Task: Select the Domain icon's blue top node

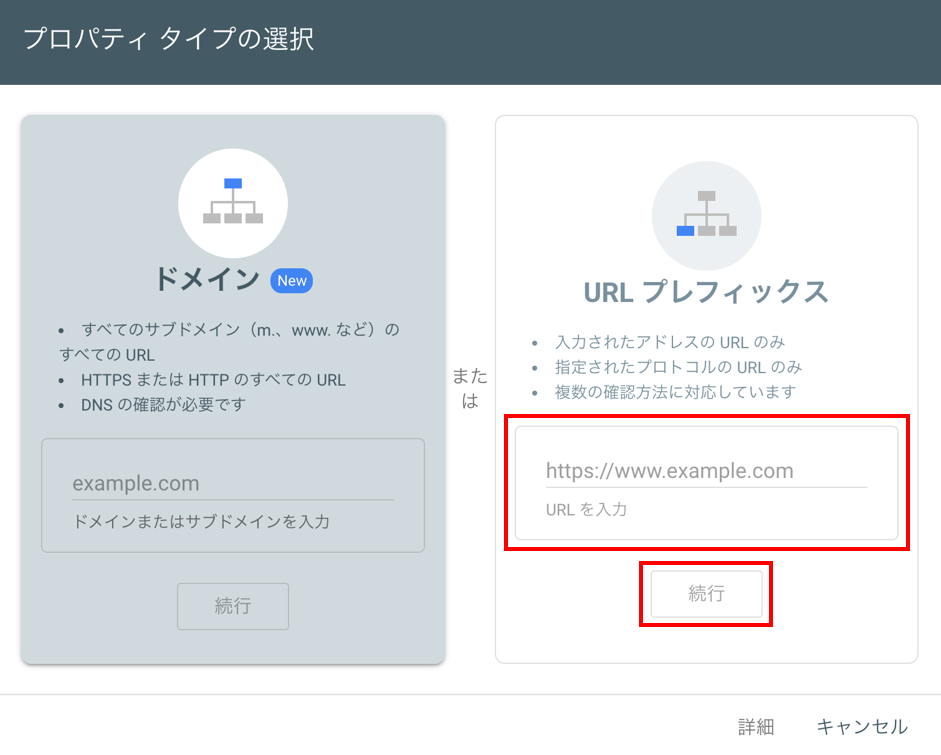Action: point(233,183)
